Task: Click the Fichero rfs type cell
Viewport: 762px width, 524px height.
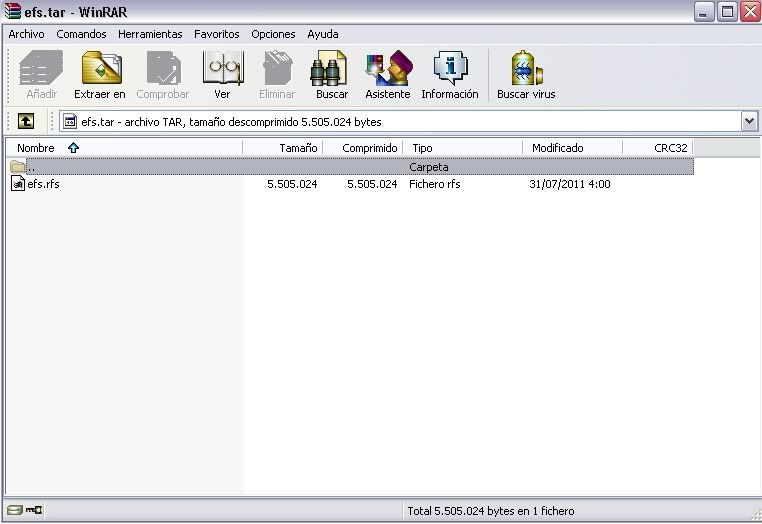Action: coord(434,184)
